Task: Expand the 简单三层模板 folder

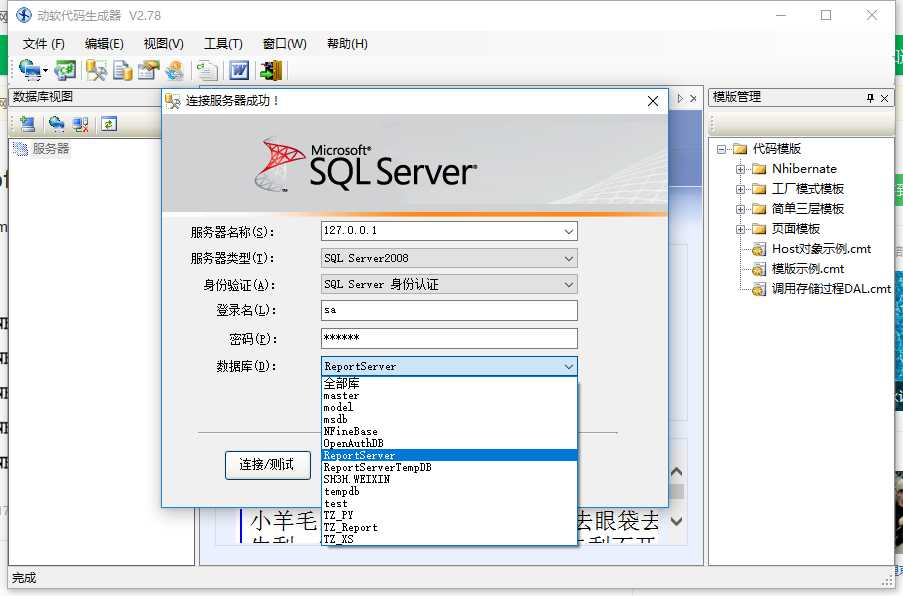Action: pos(741,210)
